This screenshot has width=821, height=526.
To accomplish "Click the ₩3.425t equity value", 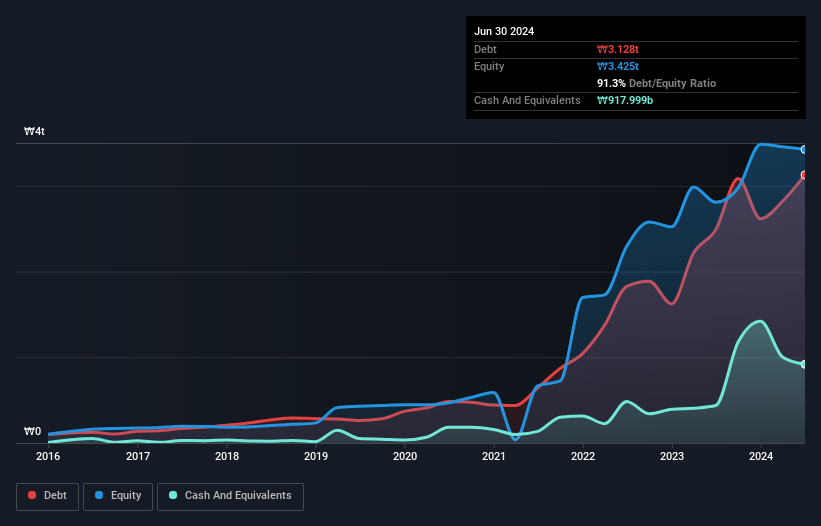I will pyautogui.click(x=618, y=66).
